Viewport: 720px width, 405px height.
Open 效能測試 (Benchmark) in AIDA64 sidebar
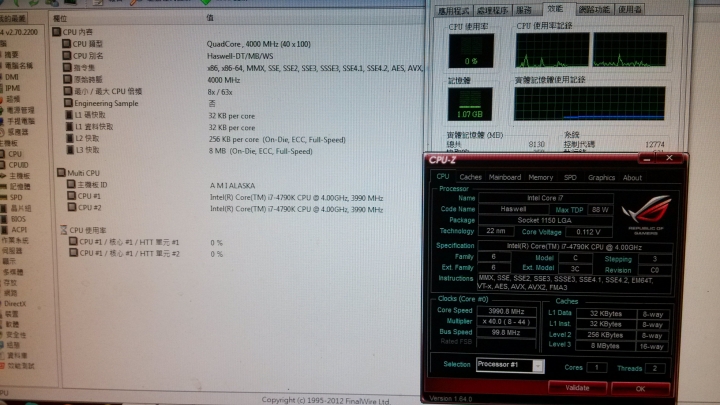20,366
